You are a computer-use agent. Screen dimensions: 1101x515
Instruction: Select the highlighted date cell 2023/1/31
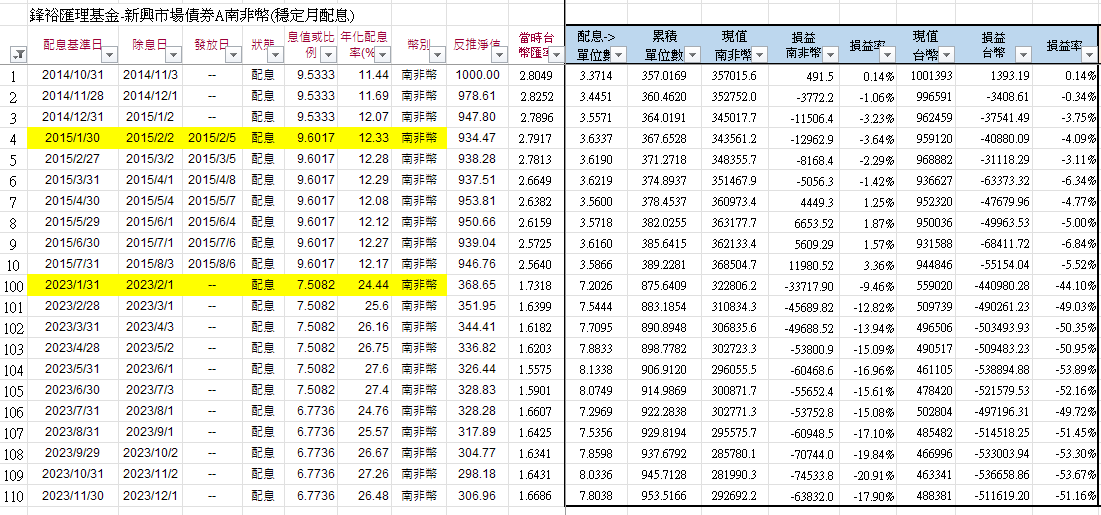coord(72,285)
